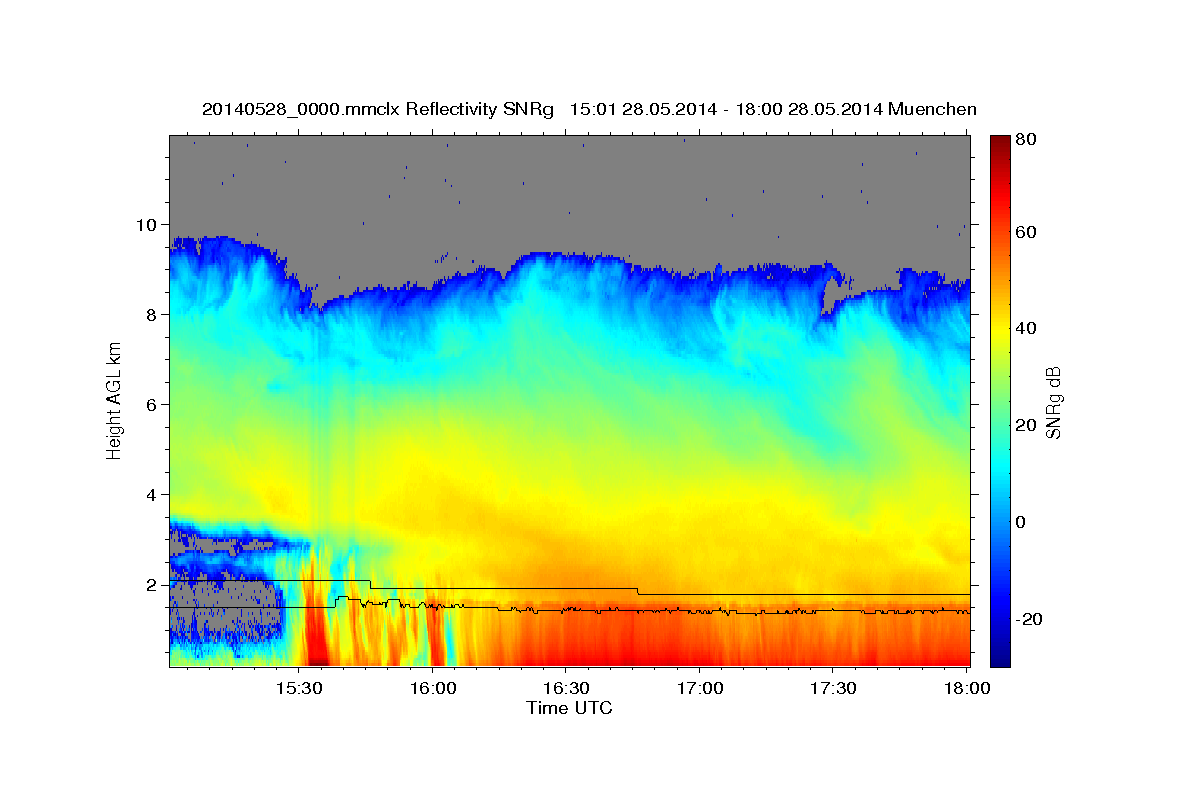Click the colorbar value -20
This screenshot has height=800, width=1200.
pyautogui.click(x=1030, y=619)
